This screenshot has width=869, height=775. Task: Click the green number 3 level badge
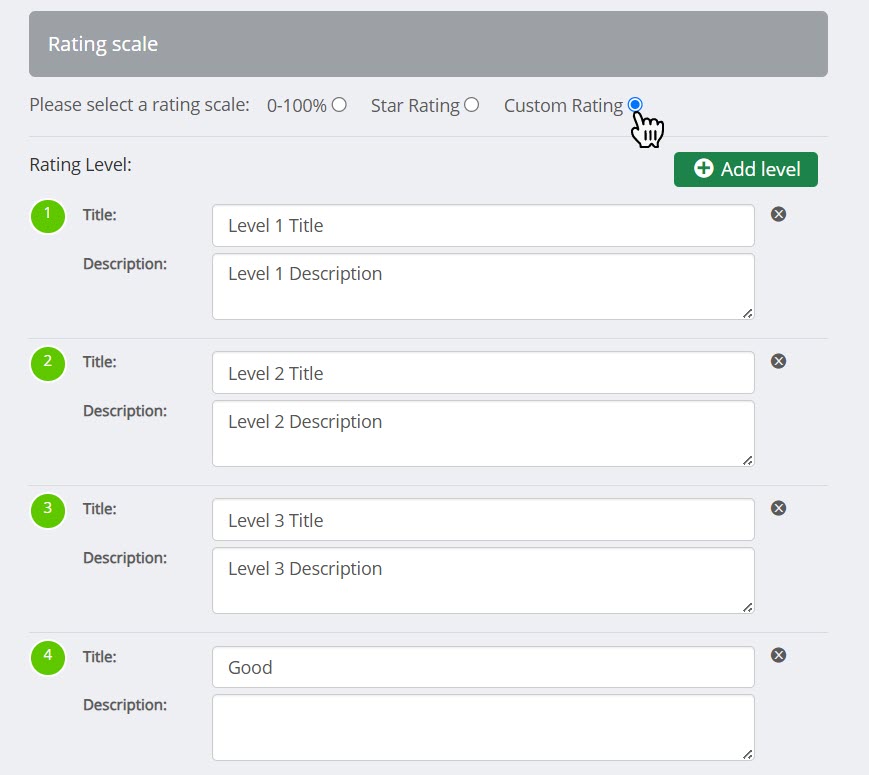point(48,510)
